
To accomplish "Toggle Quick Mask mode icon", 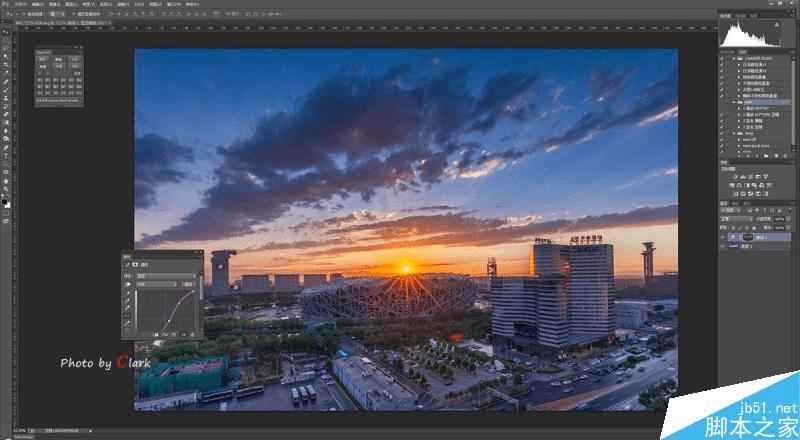I will tap(6, 212).
